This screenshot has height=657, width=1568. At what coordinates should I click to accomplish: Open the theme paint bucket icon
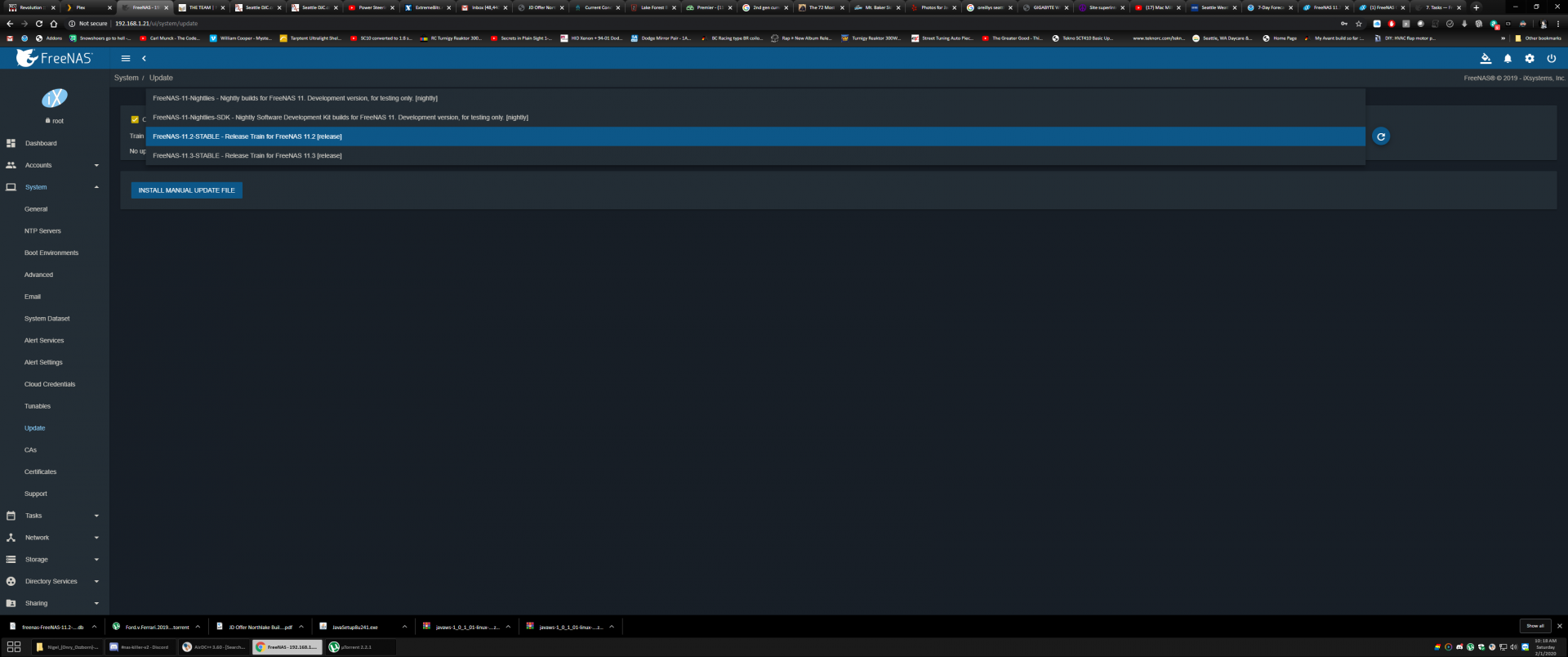pos(1486,58)
